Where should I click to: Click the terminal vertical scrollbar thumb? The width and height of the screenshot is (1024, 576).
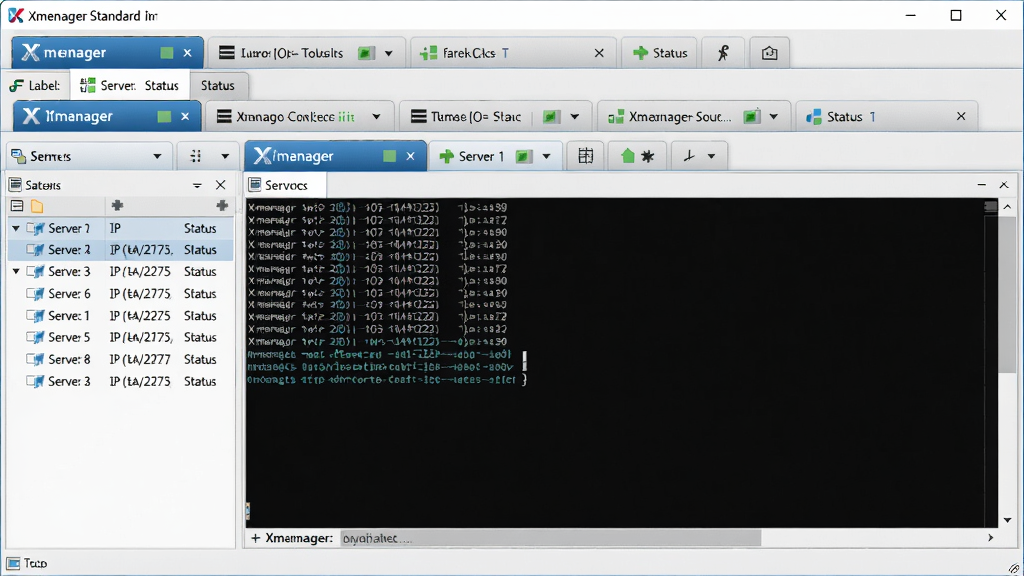pyautogui.click(x=1007, y=294)
